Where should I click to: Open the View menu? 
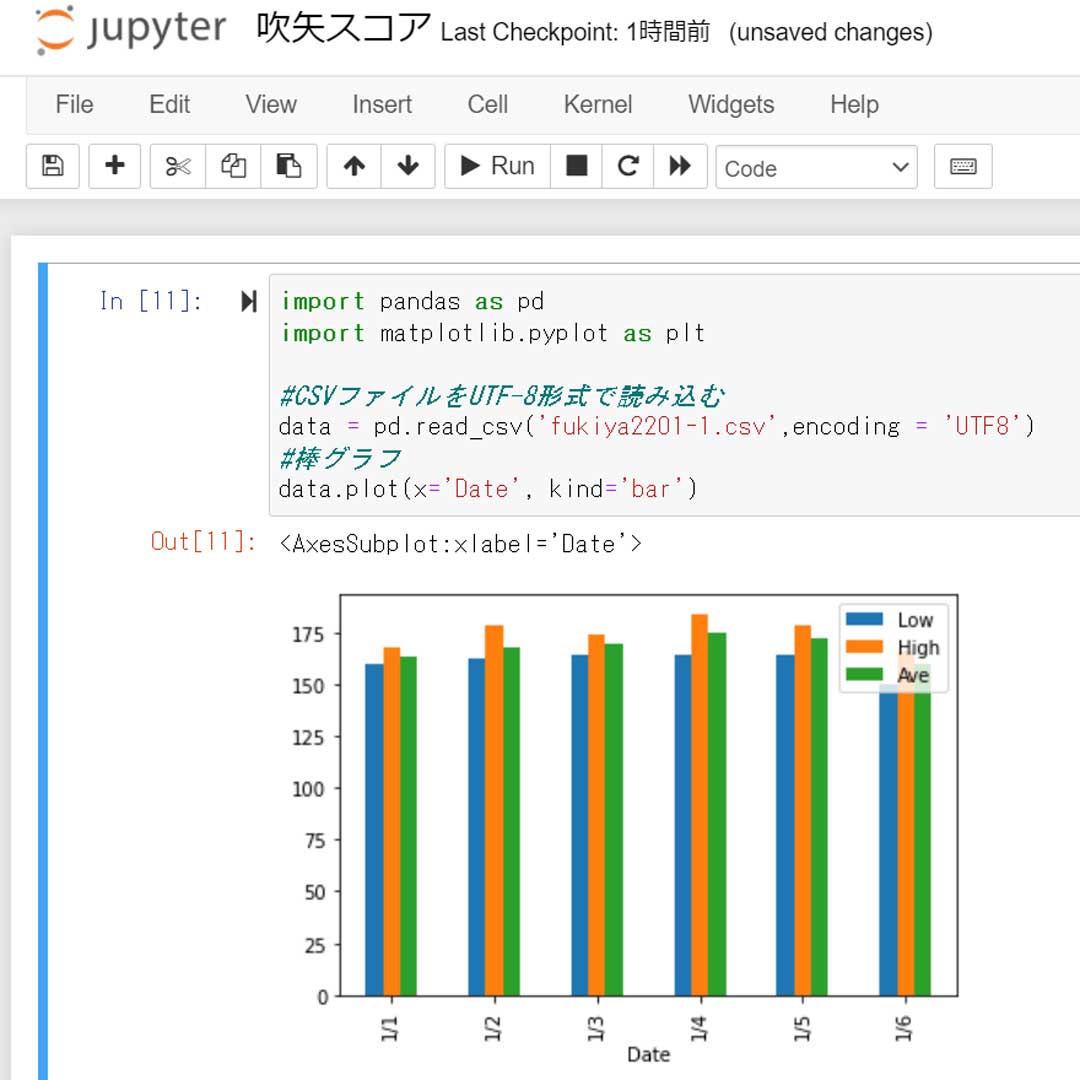tap(271, 105)
